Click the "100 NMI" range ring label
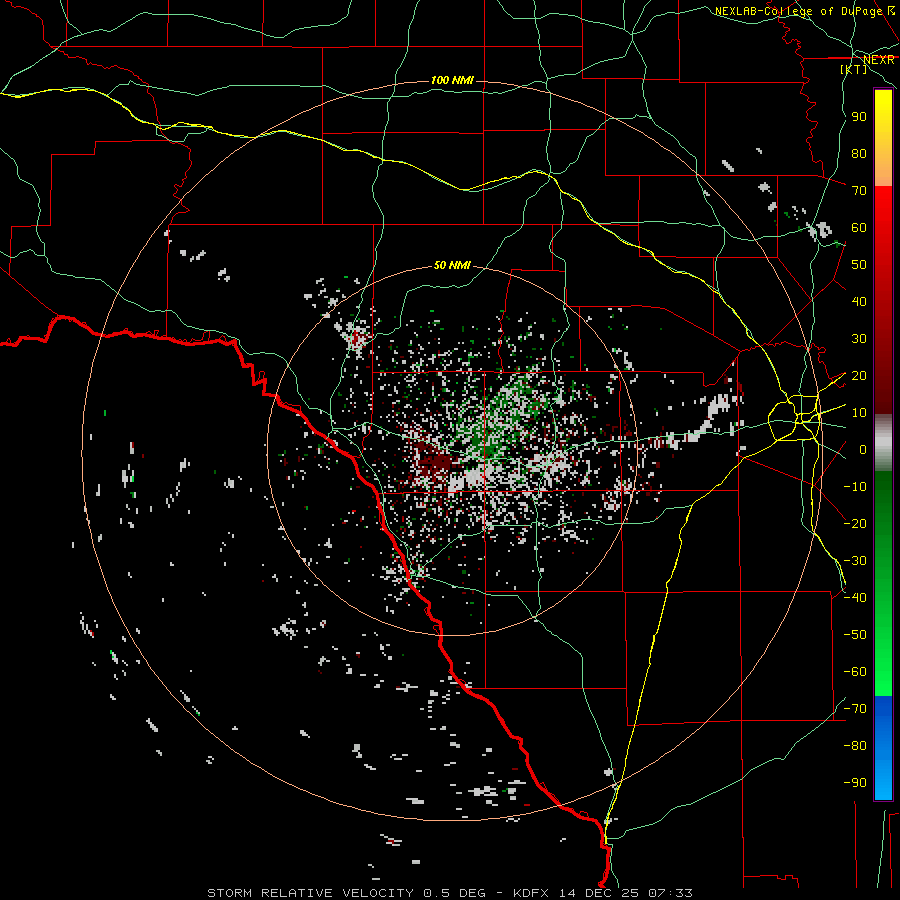Viewport: 900px width, 900px height. 452,80
